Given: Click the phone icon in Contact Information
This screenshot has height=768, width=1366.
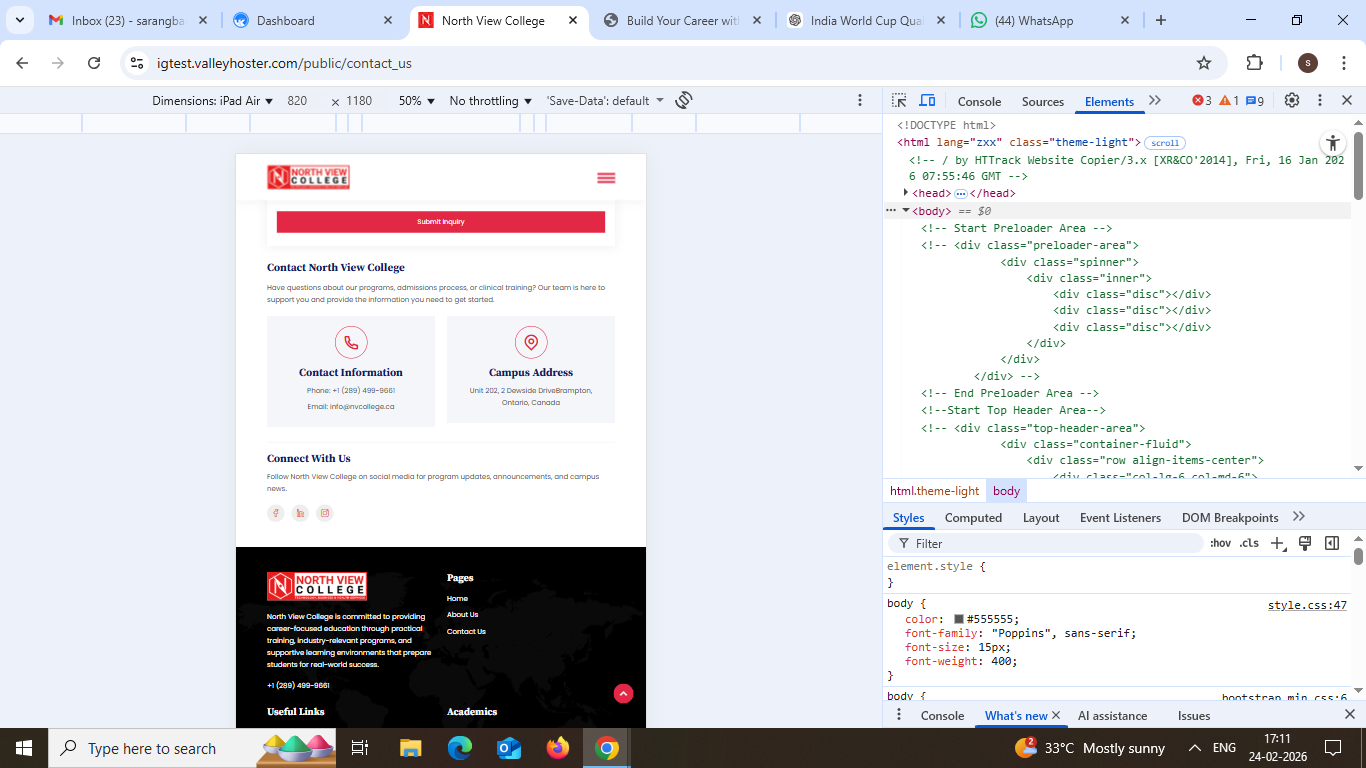Looking at the screenshot, I should (x=351, y=342).
